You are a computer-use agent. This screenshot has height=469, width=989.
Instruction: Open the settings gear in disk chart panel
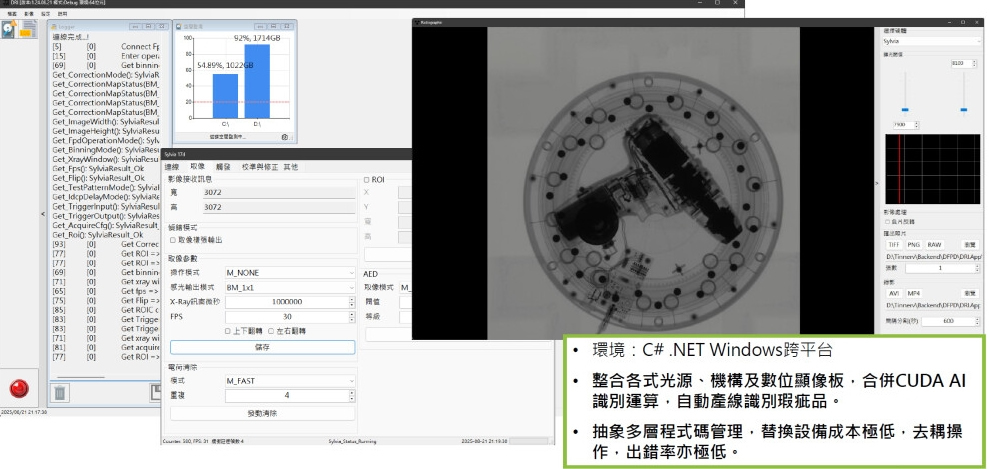285,136
